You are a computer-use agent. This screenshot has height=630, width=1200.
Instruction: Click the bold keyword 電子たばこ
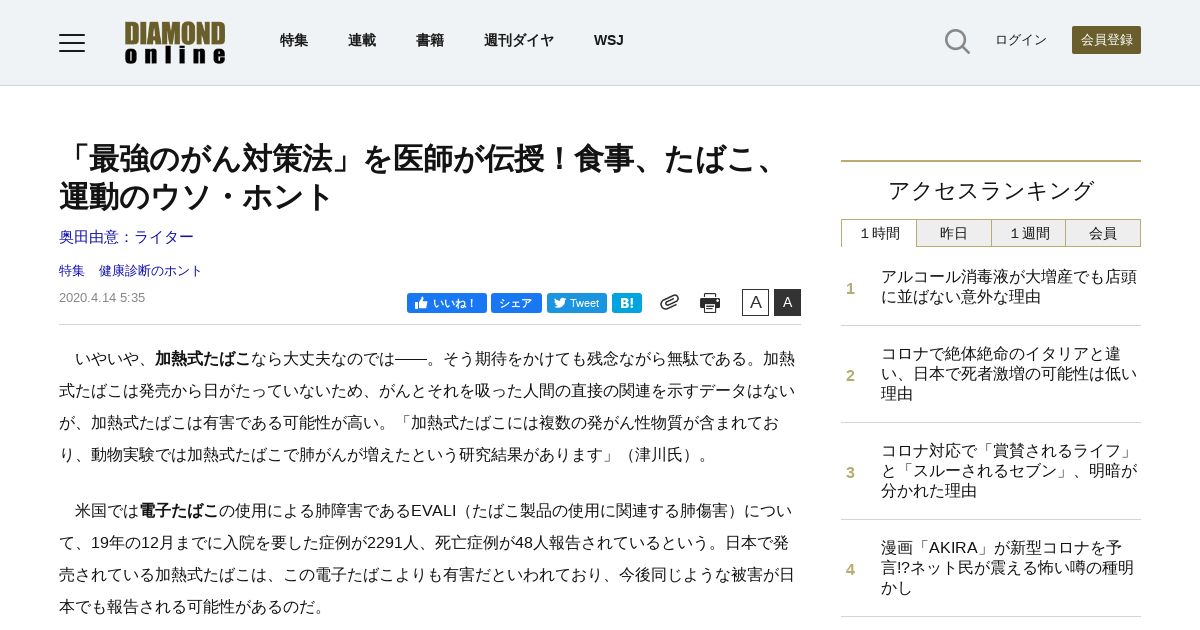179,511
